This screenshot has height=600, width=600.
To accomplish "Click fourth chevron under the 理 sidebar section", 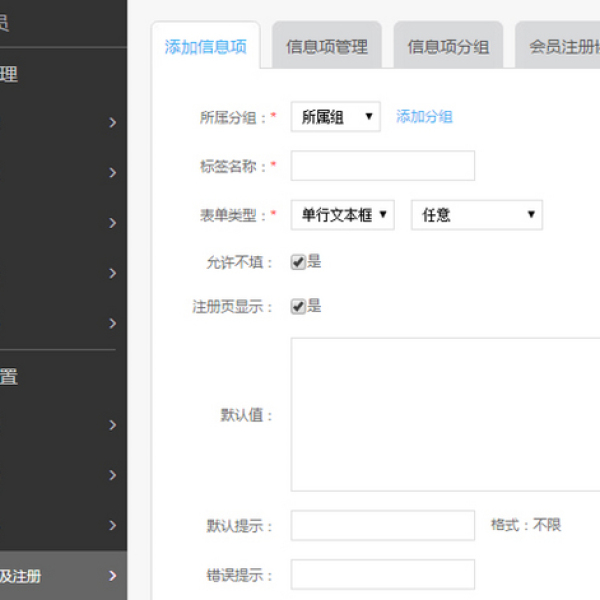I will 113,273.
